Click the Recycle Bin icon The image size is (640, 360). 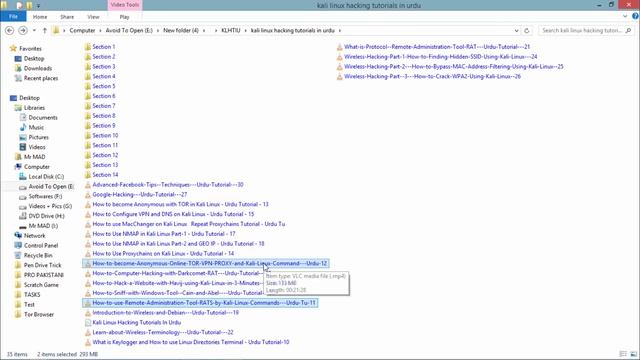pos(18,256)
